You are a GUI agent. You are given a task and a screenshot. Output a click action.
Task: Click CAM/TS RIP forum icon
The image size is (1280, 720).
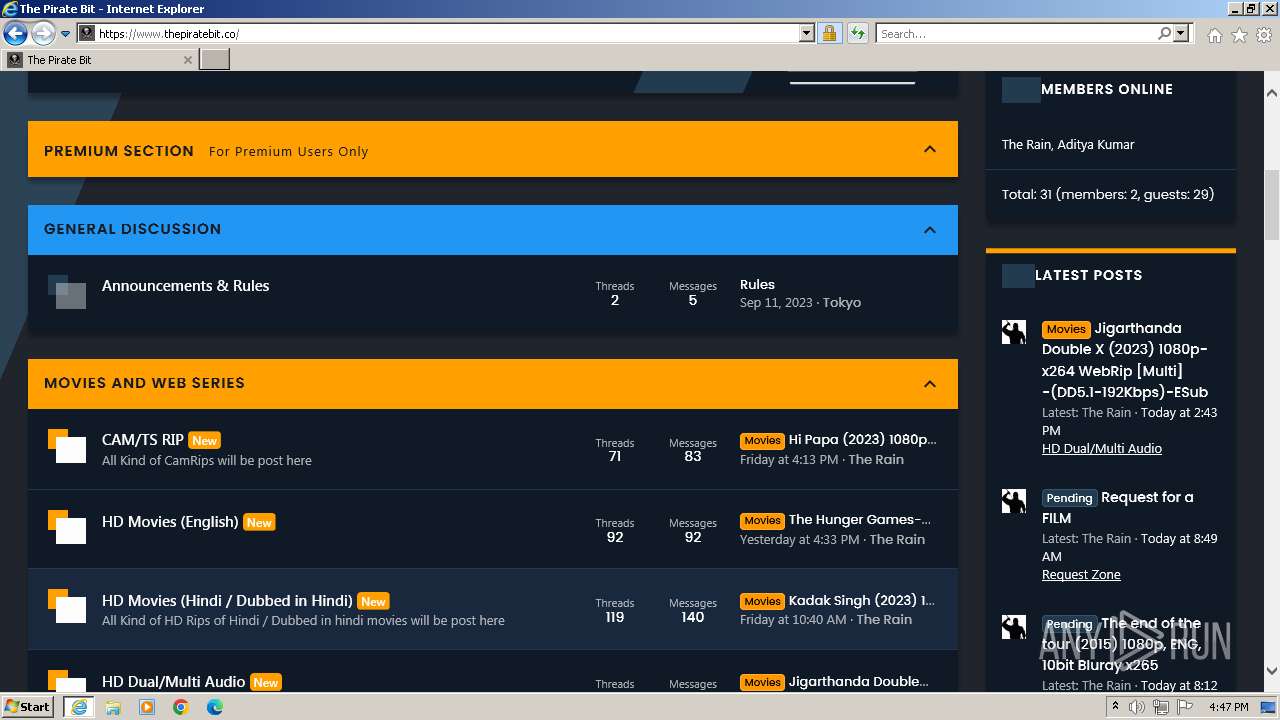[x=67, y=446]
